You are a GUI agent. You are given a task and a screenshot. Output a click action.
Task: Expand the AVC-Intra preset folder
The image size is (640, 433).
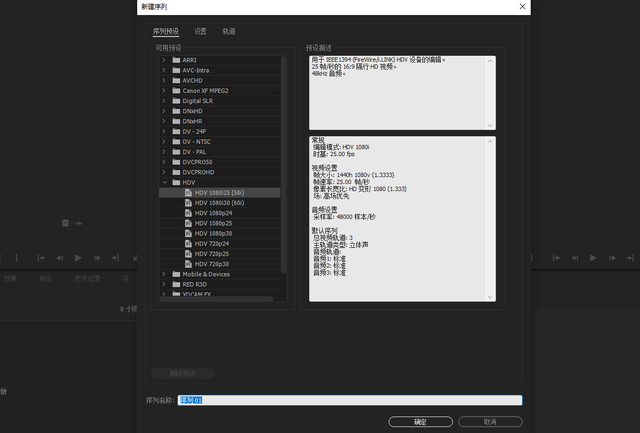tap(164, 70)
